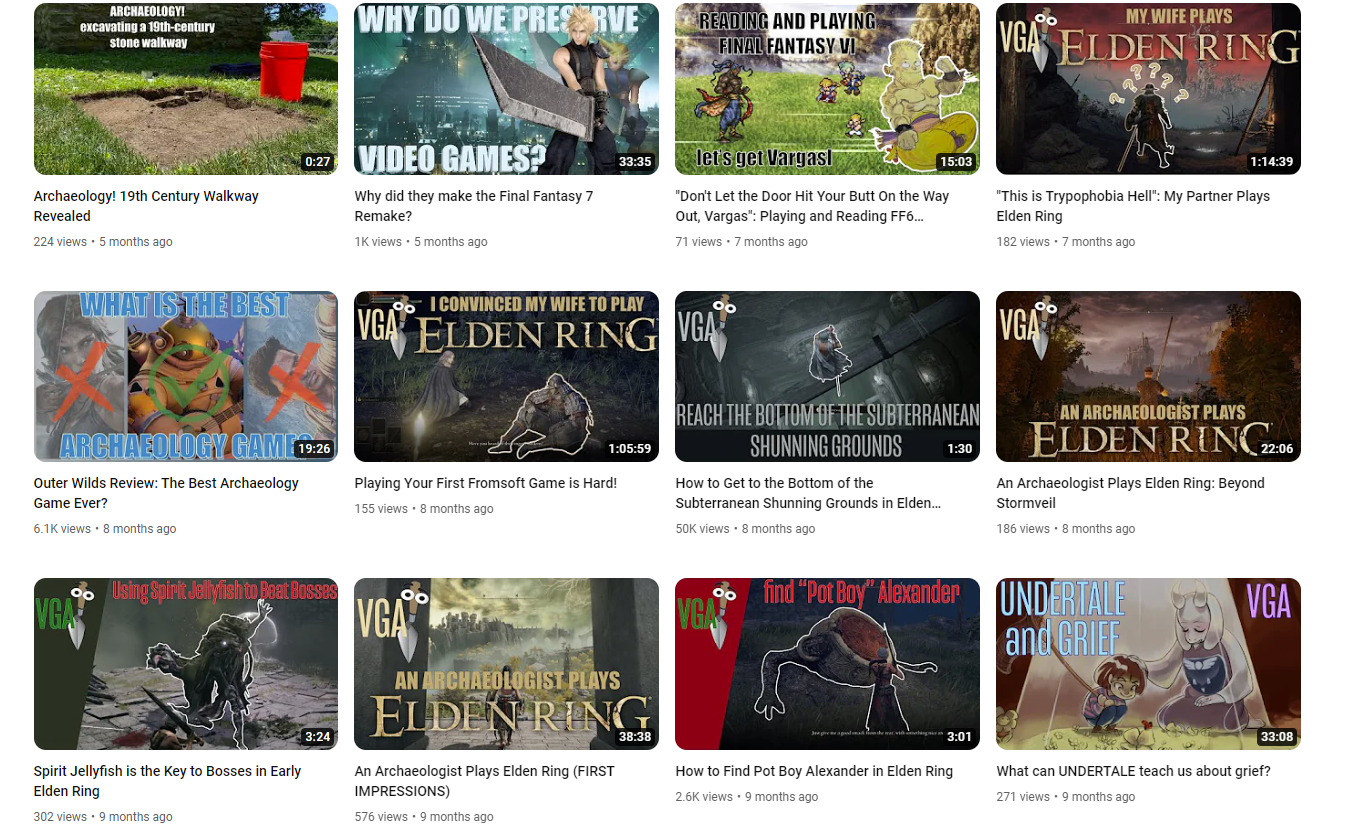Click title 'Playing Your First Fromsoft Game is Hard!'
The width and height of the screenshot is (1353, 832).
click(486, 483)
